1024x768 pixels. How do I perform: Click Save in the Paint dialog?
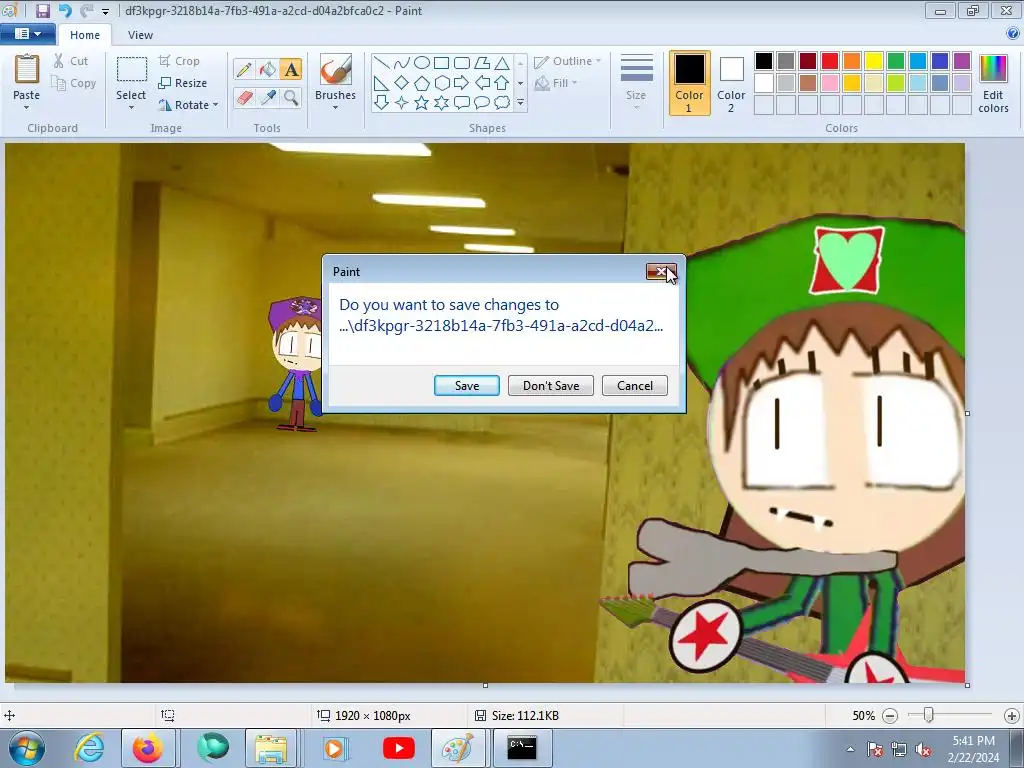[x=467, y=385]
